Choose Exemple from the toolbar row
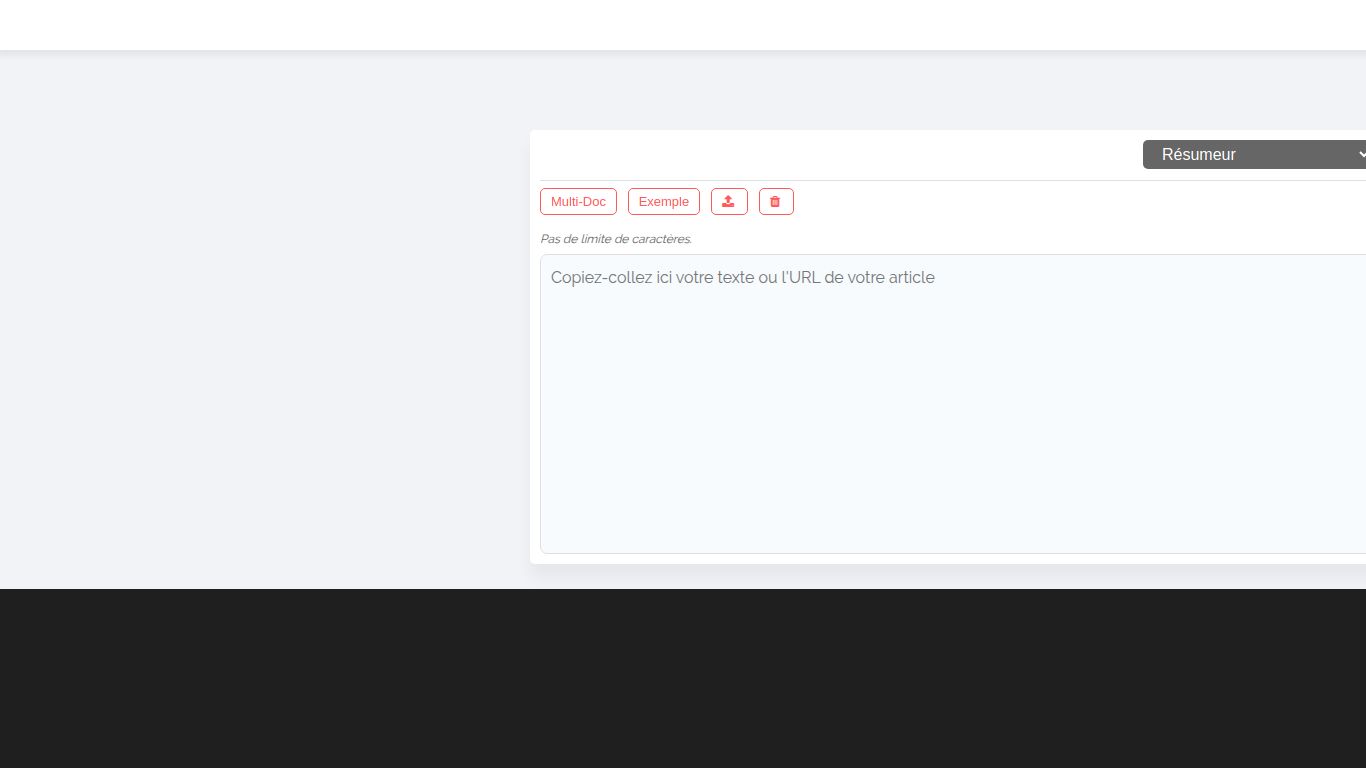The width and height of the screenshot is (1366, 768). pos(663,201)
